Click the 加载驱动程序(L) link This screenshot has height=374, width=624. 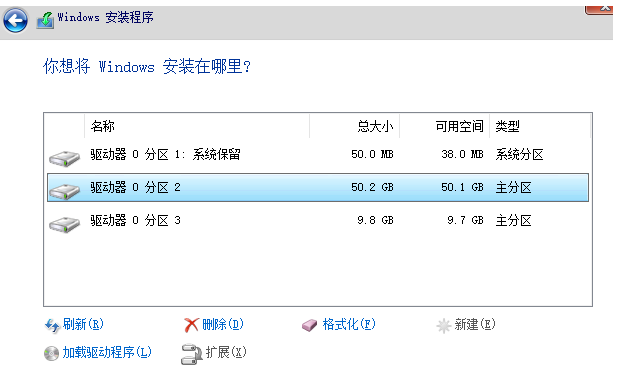click(107, 352)
